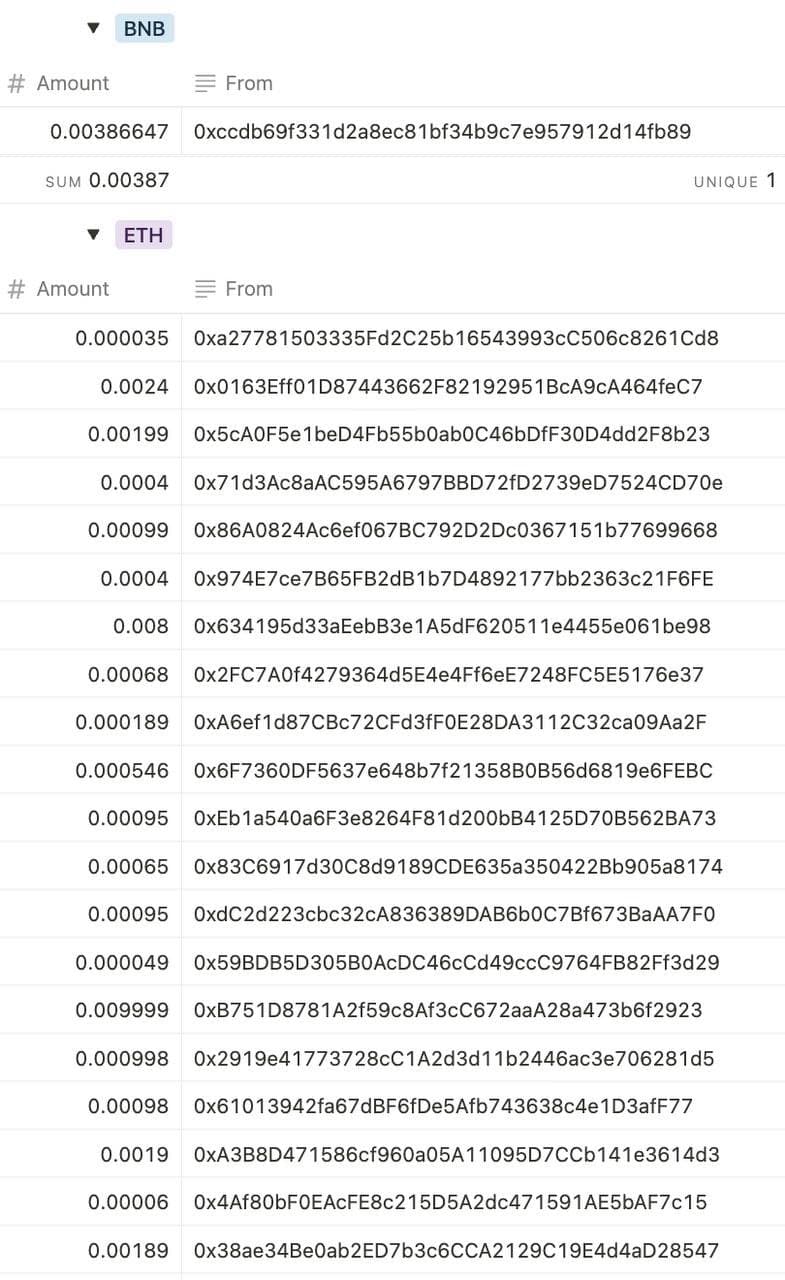Select the ETH amount cell 0.000035
Image resolution: width=785 pixels, height=1280 pixels.
coord(122,338)
